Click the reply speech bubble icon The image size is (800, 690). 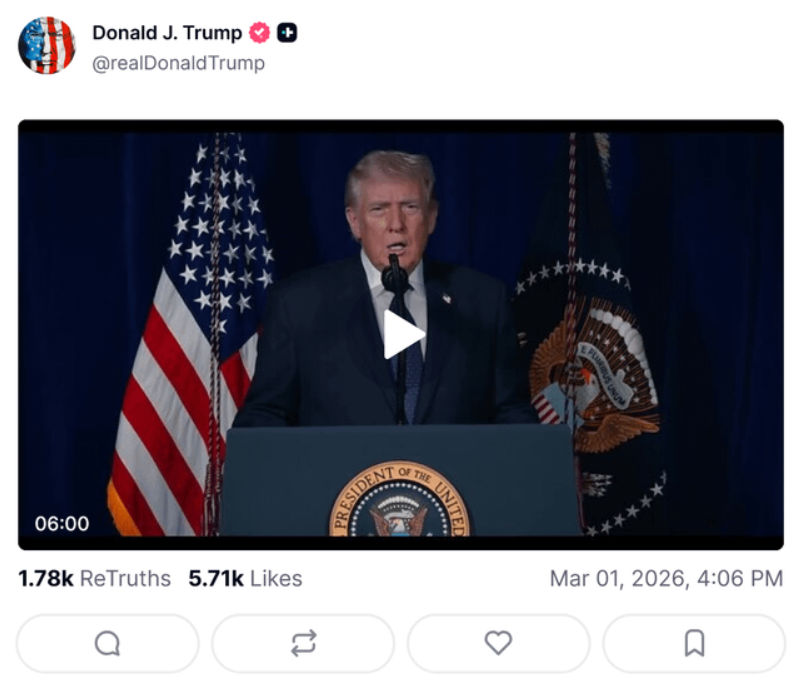(108, 643)
